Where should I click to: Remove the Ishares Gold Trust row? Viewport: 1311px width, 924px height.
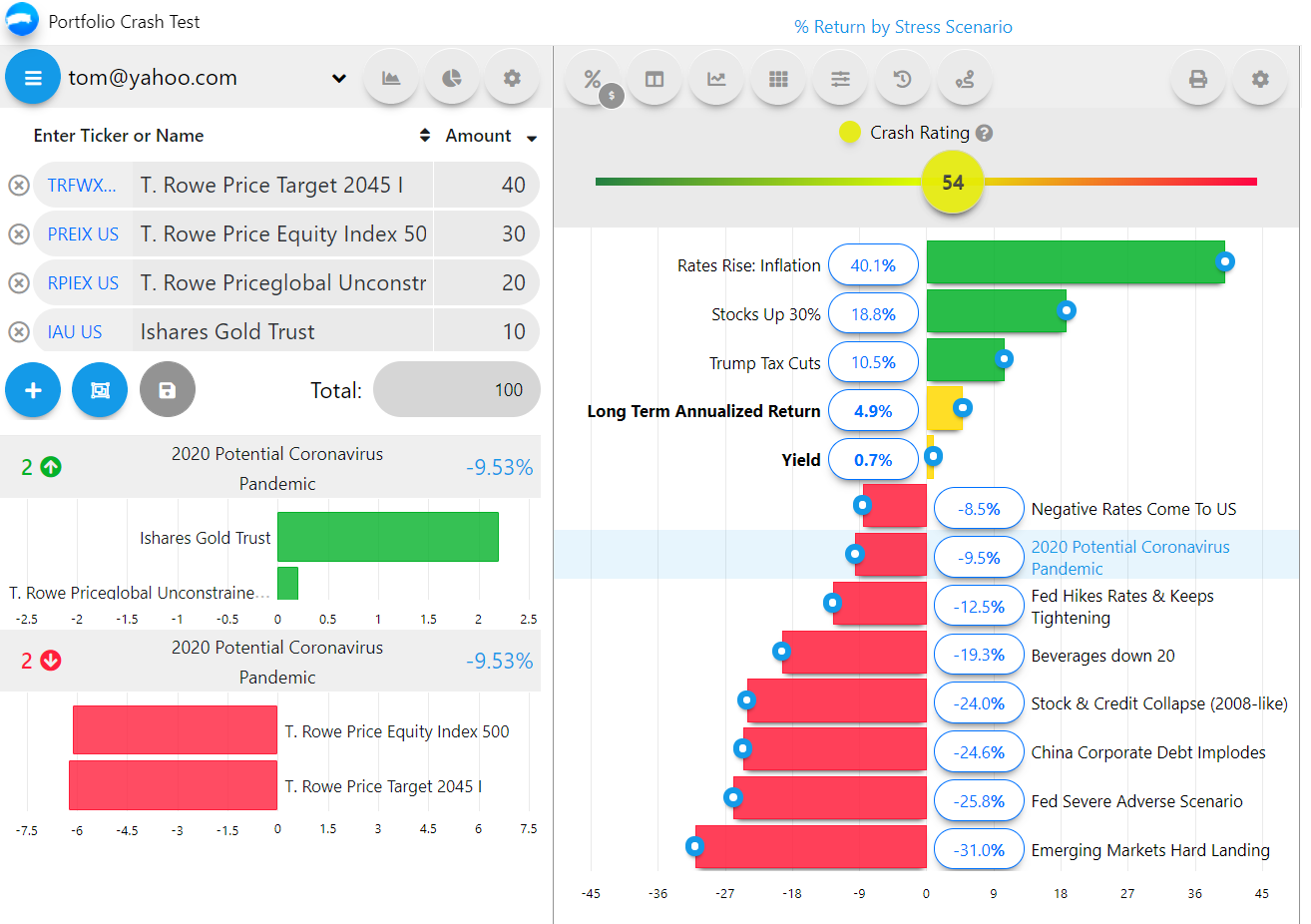18,332
